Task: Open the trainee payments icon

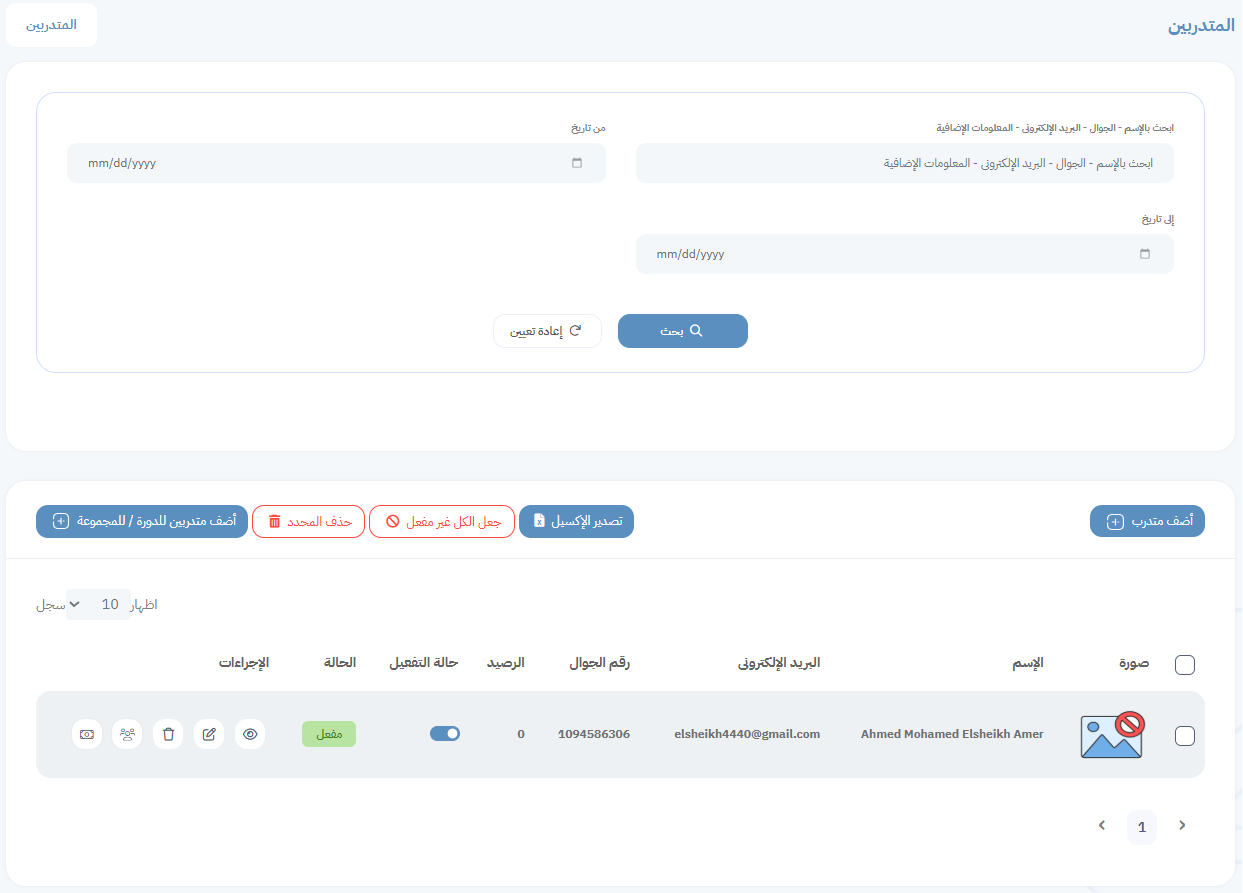Action: [x=86, y=733]
